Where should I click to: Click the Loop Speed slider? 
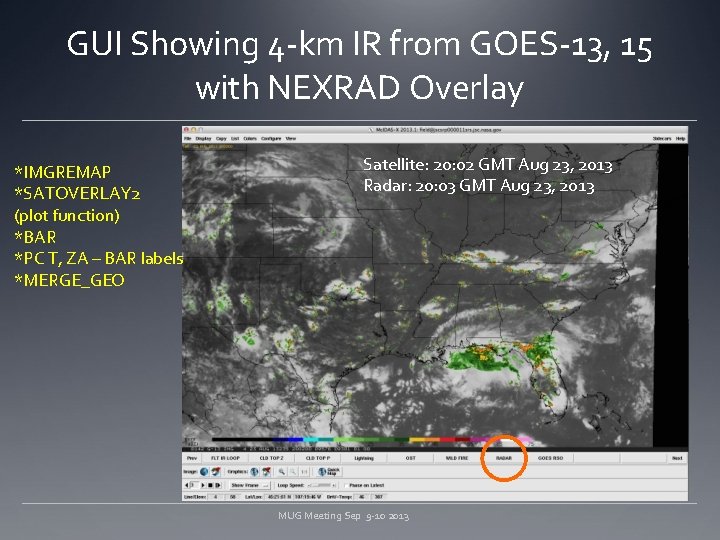click(322, 485)
